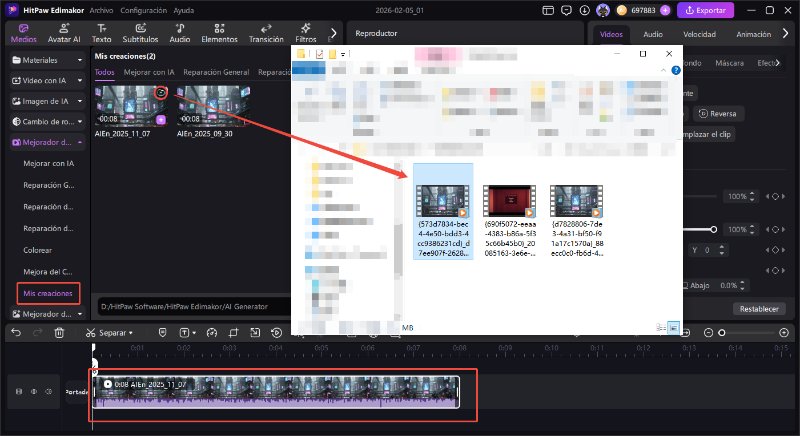Select the Reparación General filter tab
This screenshot has width=800, height=436.
click(x=216, y=72)
